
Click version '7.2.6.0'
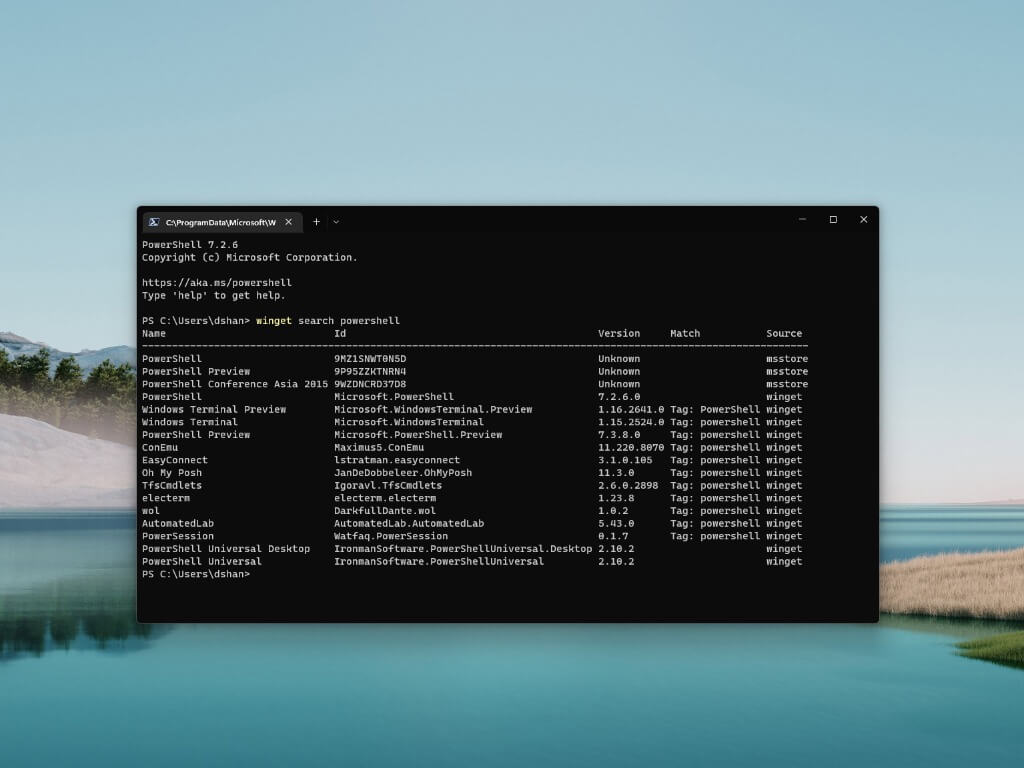click(x=619, y=396)
